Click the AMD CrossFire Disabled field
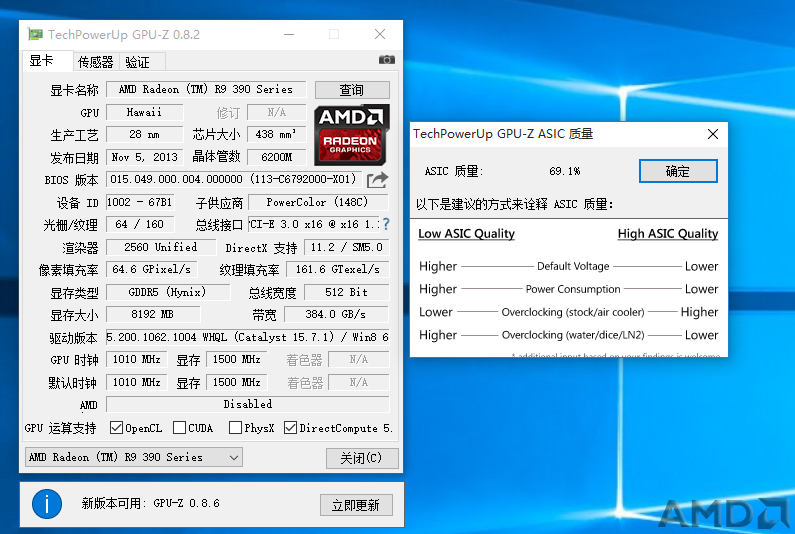The height and width of the screenshot is (534, 795). (247, 404)
